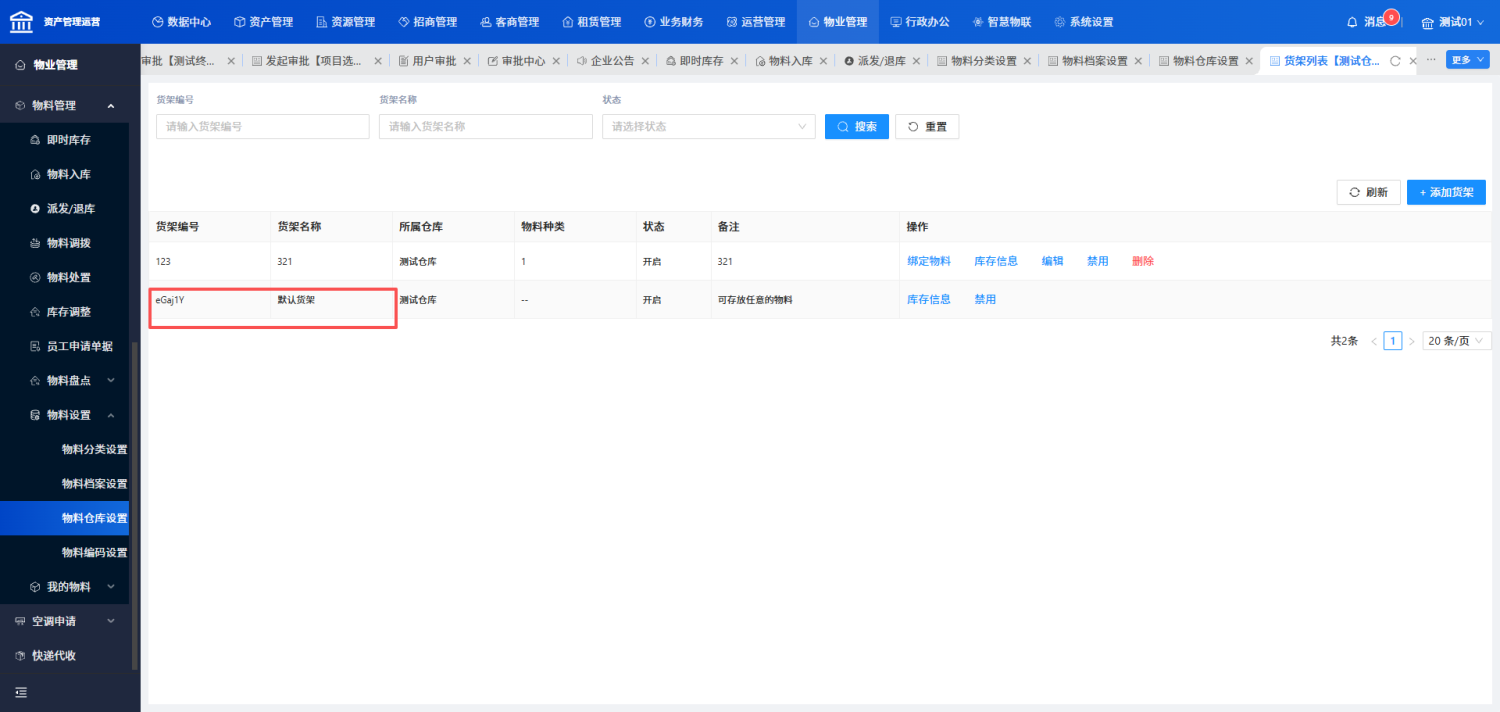Open the 更多 tabs dropdown
1500x712 pixels.
pyautogui.click(x=1467, y=60)
